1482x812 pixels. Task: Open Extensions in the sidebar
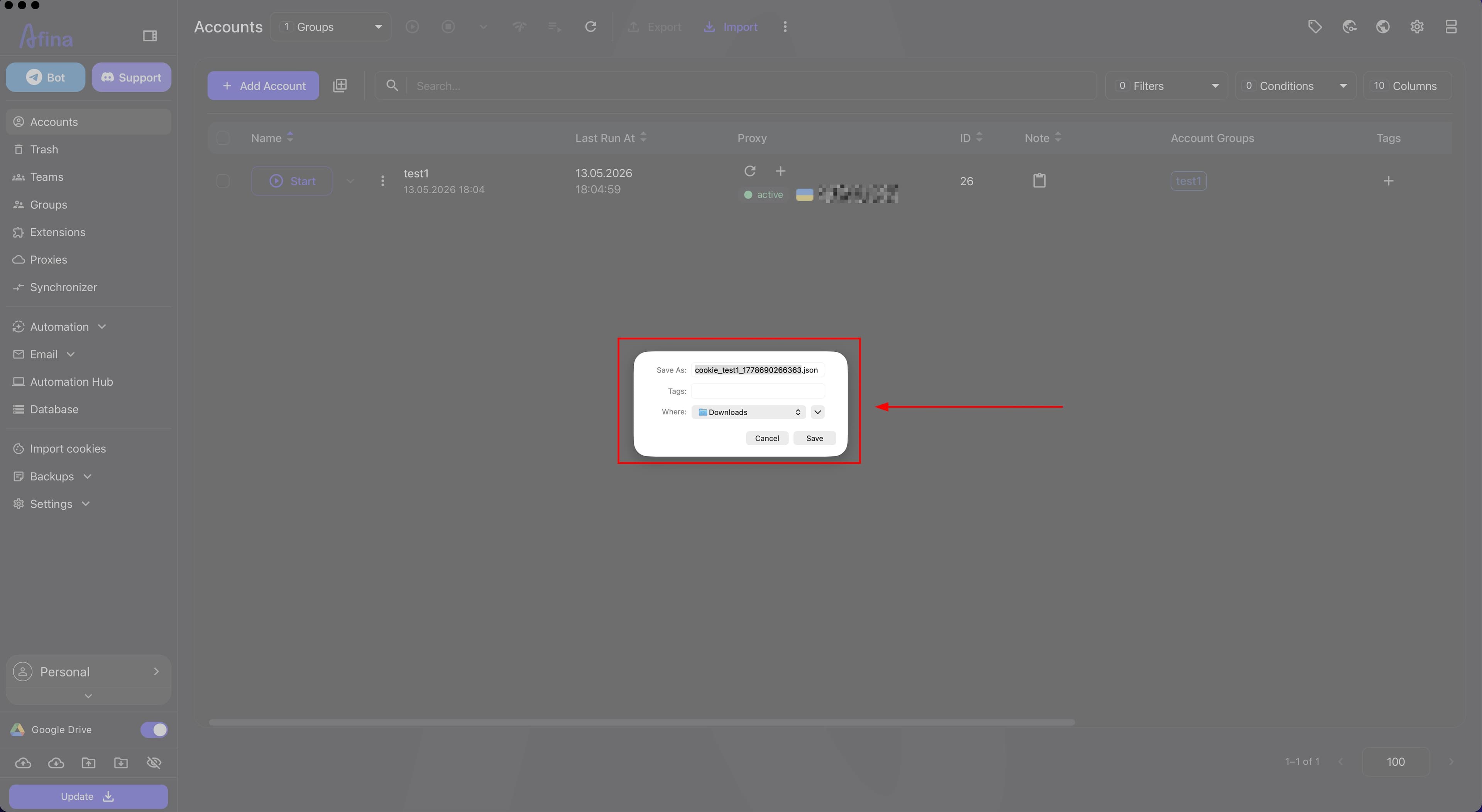coord(89,232)
